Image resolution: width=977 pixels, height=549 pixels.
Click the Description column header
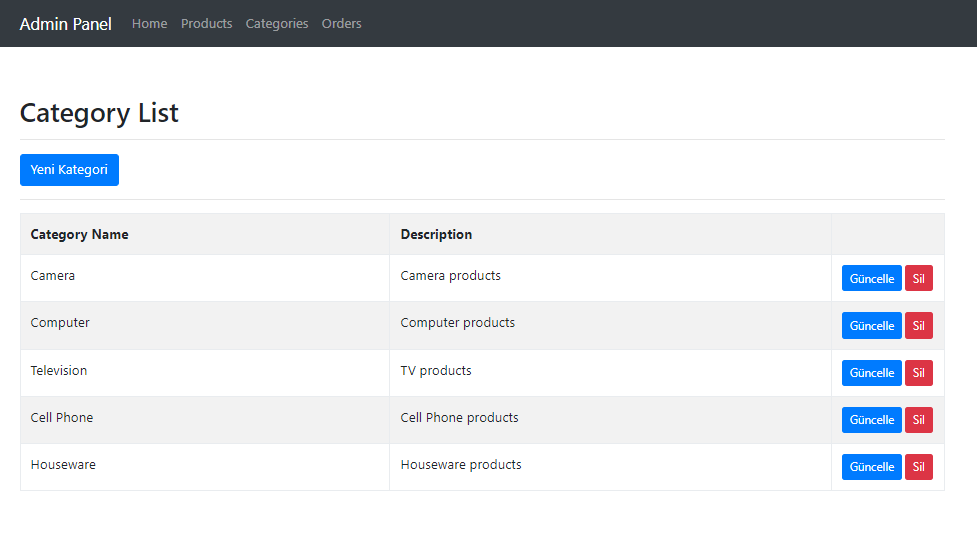436,234
